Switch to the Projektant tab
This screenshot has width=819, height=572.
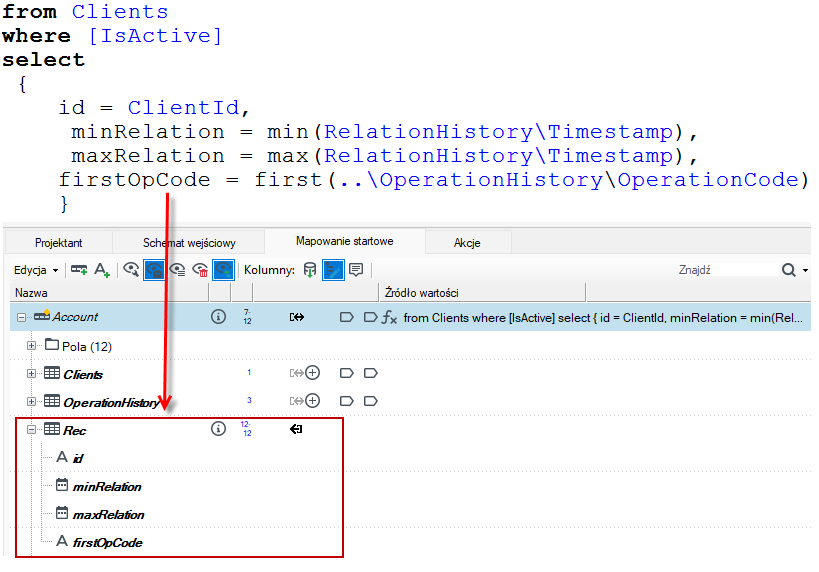pos(58,243)
